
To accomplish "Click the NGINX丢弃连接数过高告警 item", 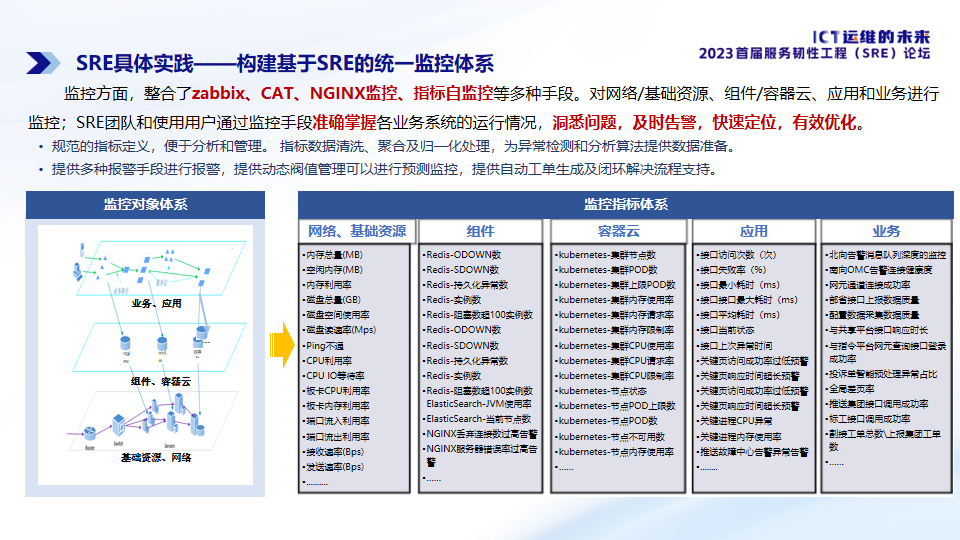I will click(481, 434).
